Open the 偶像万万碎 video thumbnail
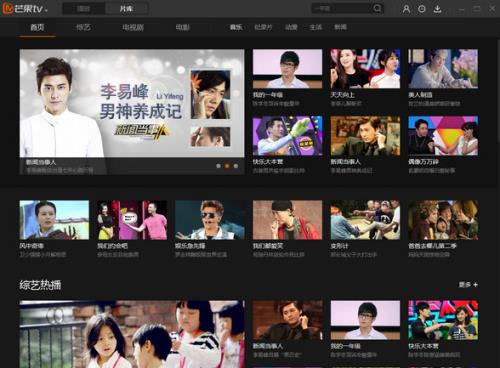500x368 pixels. [443, 136]
